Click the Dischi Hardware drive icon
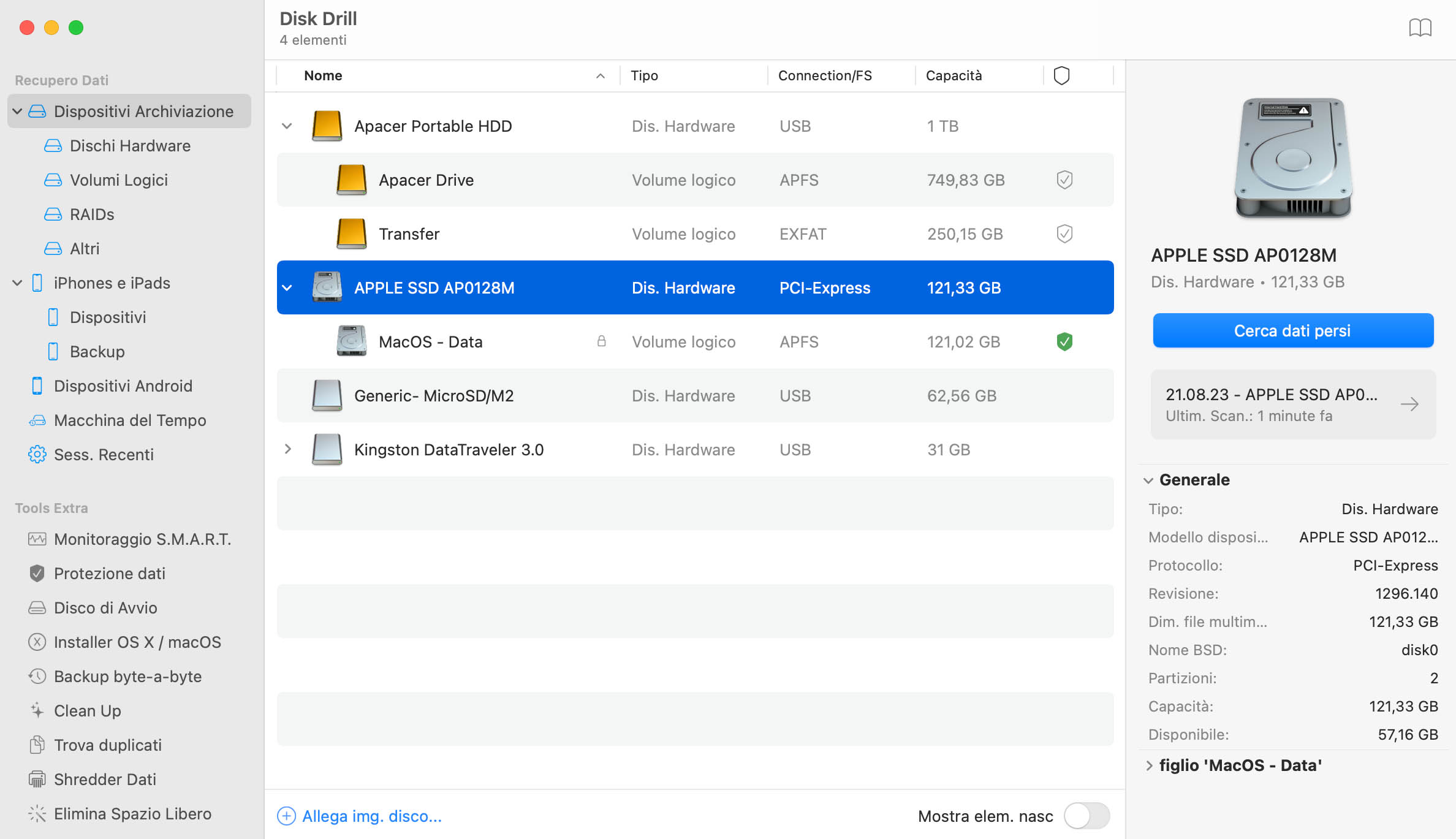Image resolution: width=1456 pixels, height=839 pixels. pos(53,145)
